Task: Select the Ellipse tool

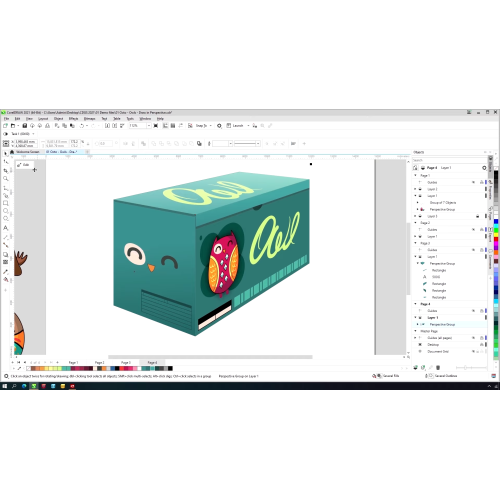Action: tap(6, 211)
